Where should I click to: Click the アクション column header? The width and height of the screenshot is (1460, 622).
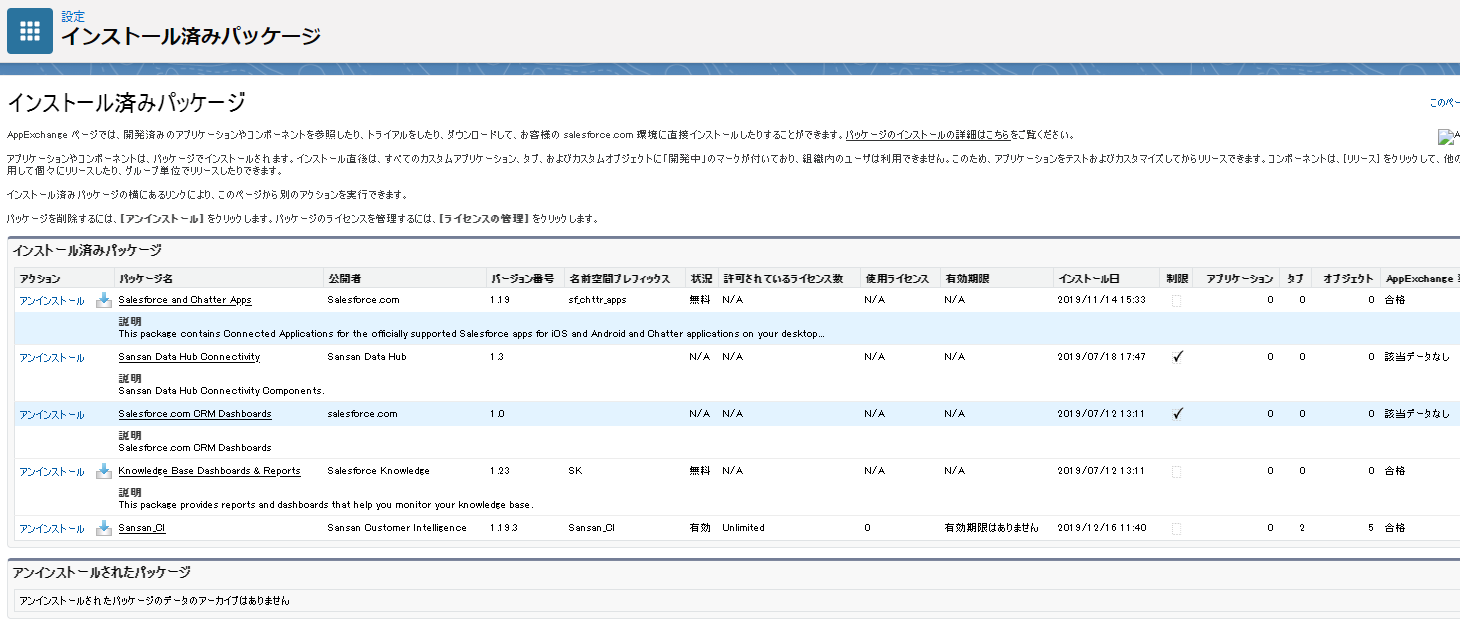[40, 278]
